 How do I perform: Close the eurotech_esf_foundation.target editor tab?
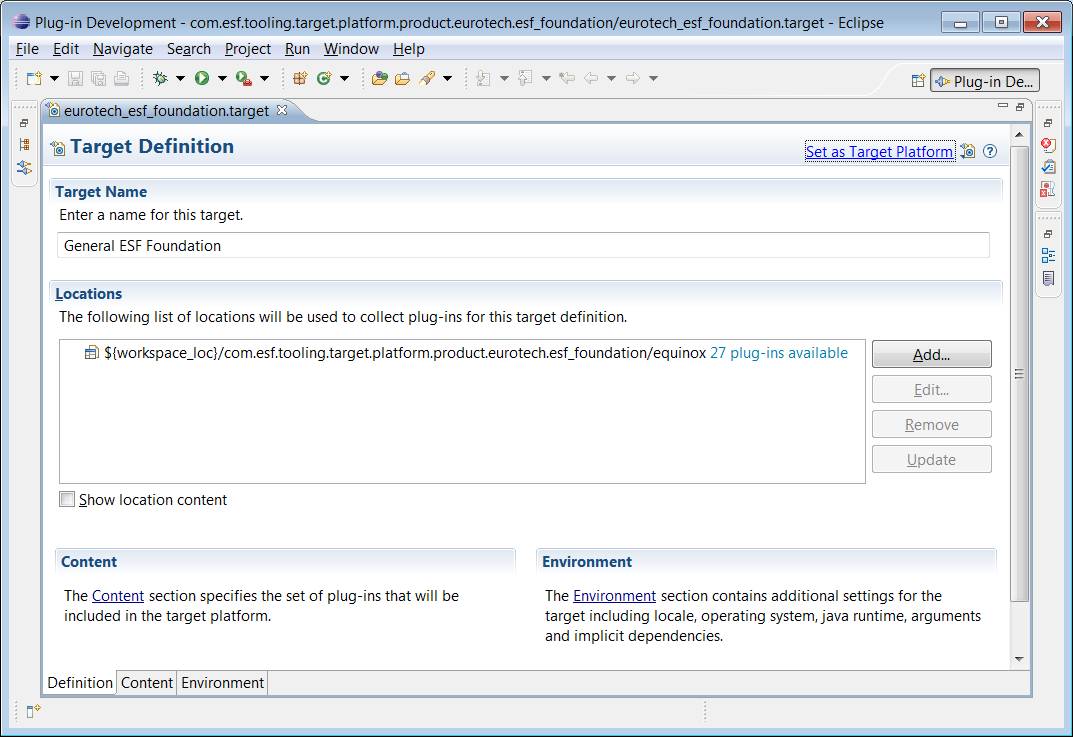pyautogui.click(x=282, y=109)
